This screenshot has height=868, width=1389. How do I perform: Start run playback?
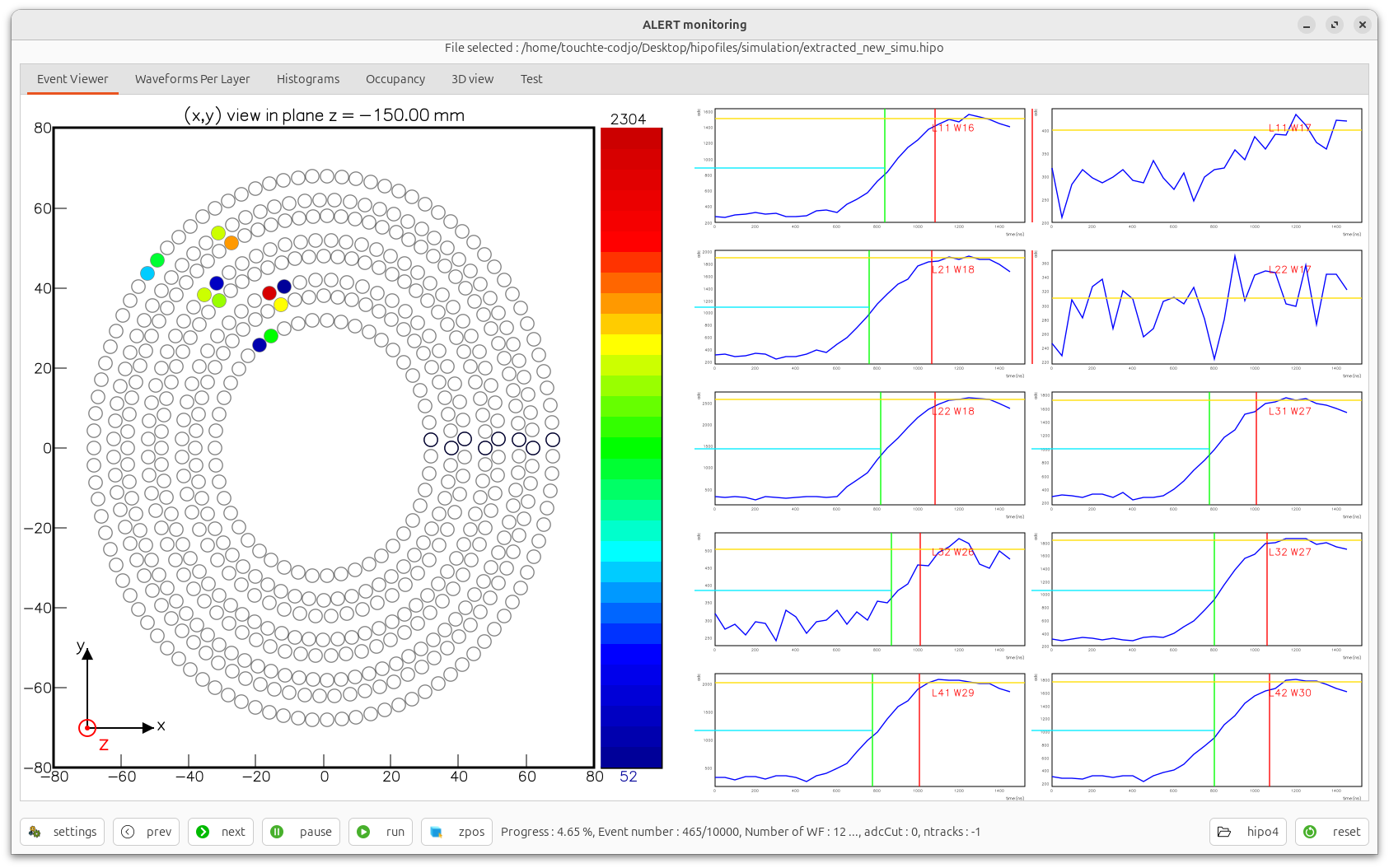[x=381, y=832]
